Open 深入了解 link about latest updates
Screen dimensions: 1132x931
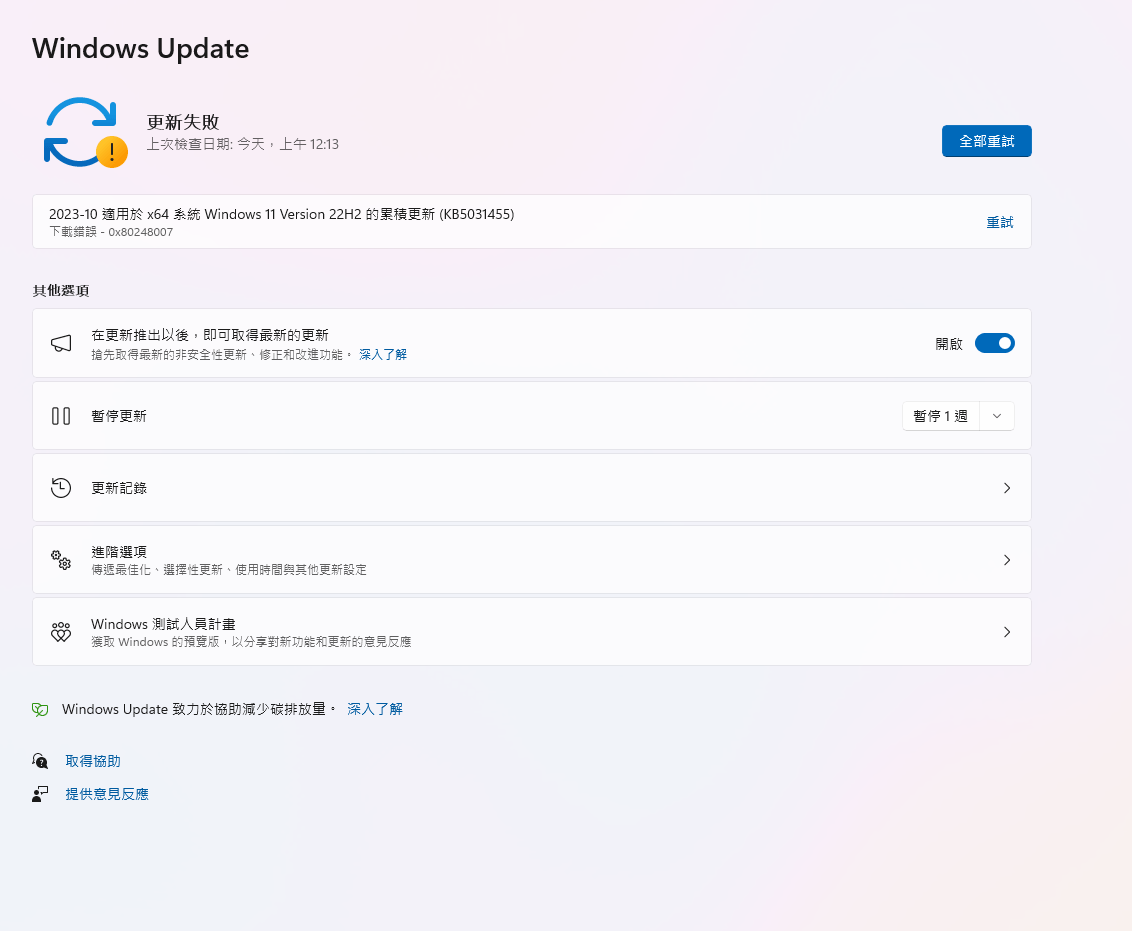coord(383,354)
